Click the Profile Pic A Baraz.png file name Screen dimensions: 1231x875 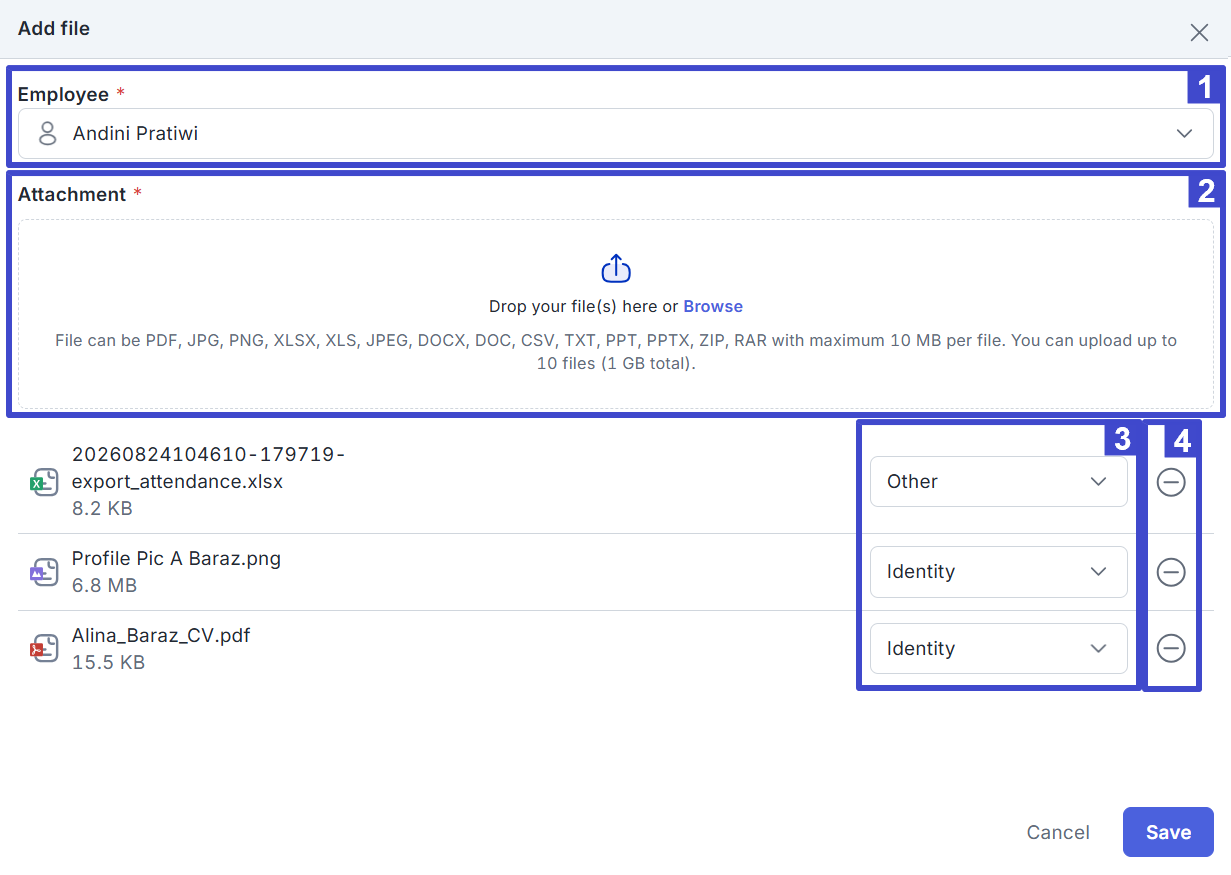176,559
